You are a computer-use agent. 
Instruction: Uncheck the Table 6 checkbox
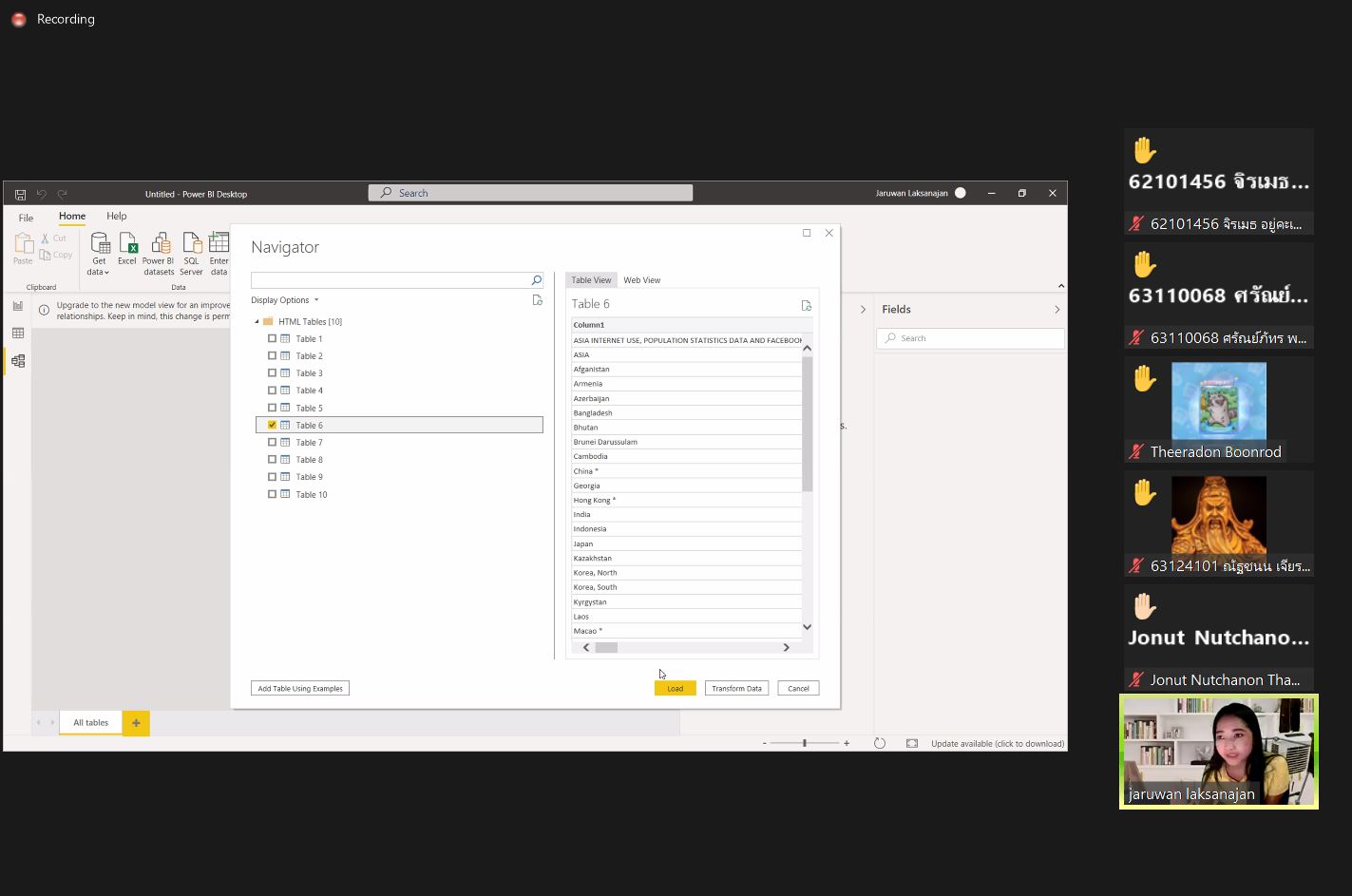point(272,425)
